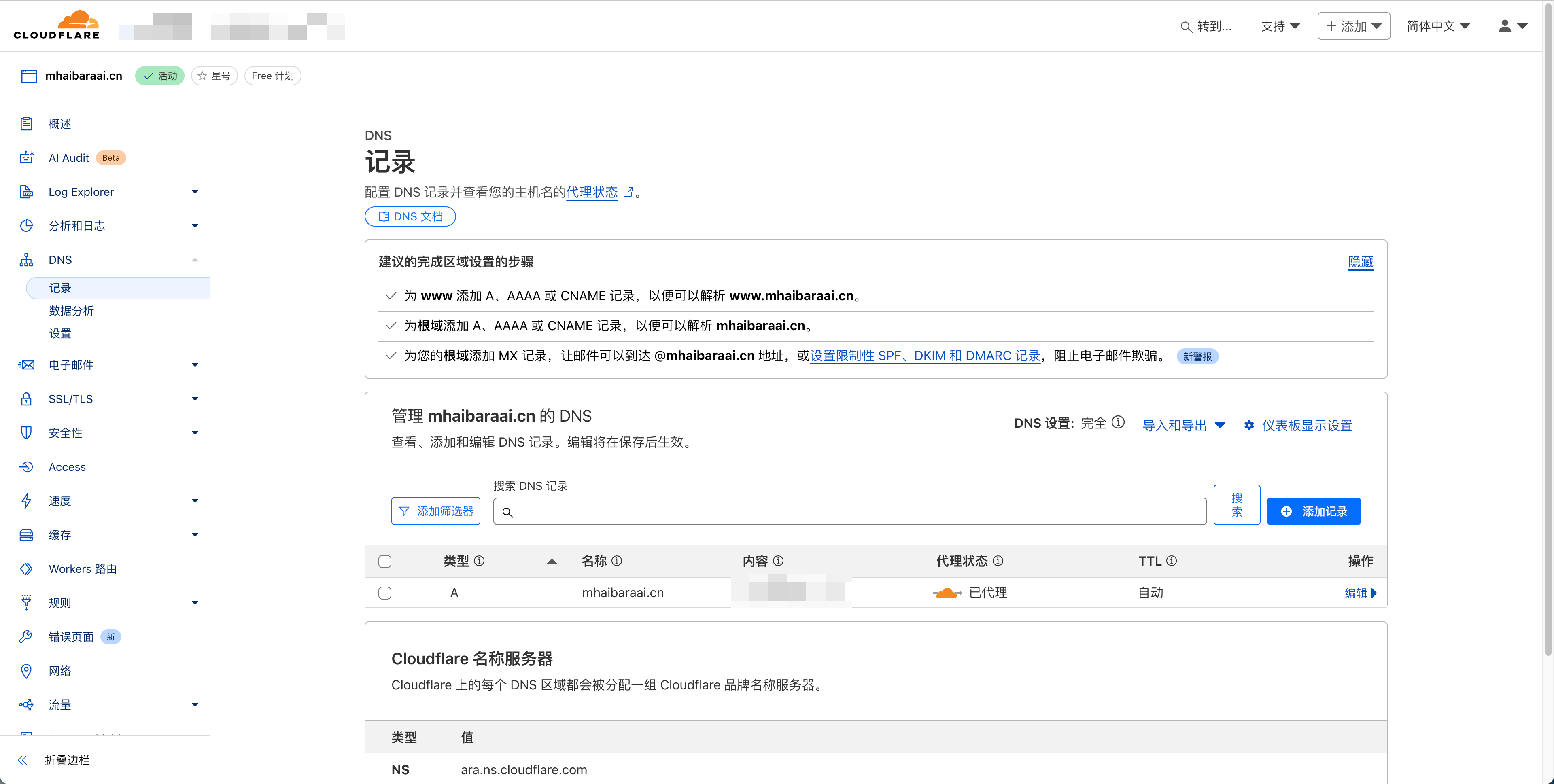Open 设置 under the DNS menu

coord(60,333)
